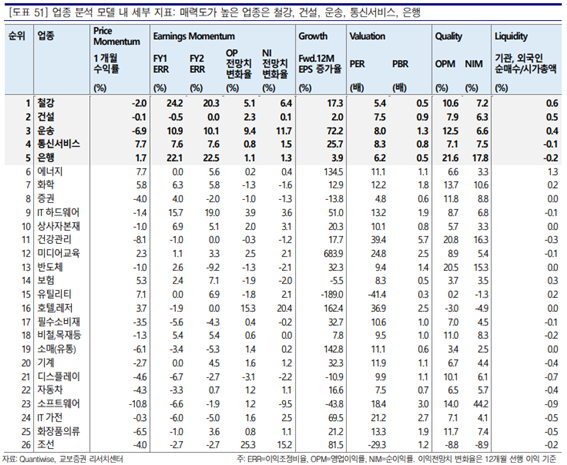The image size is (567, 465).
Task: Select the 134.5 growth value for 에너지
Action: [x=333, y=172]
